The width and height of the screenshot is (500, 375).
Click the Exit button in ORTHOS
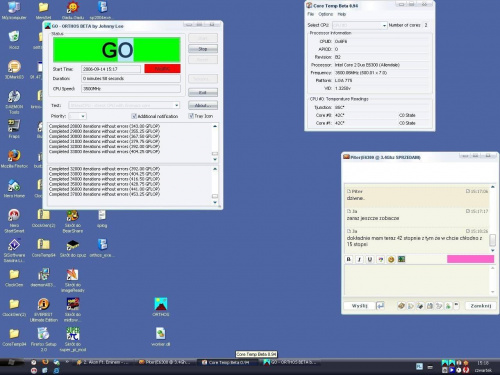203,92
